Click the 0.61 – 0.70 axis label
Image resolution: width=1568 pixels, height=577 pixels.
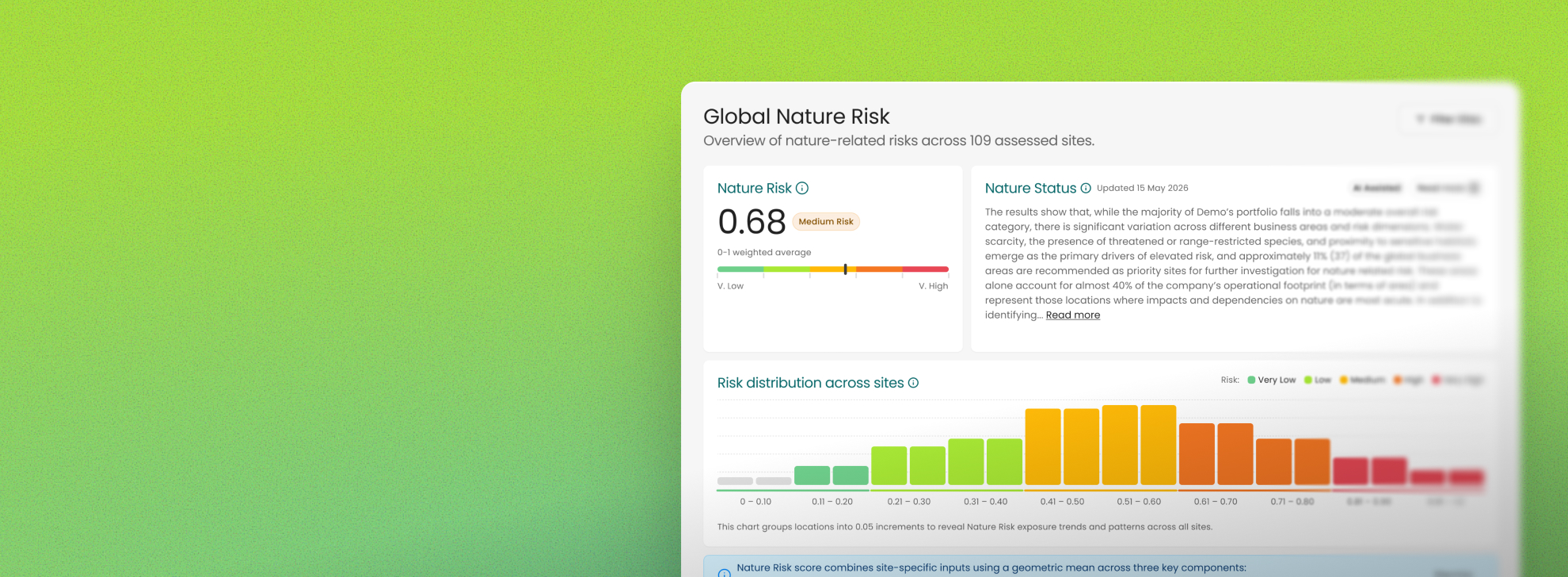click(1216, 502)
